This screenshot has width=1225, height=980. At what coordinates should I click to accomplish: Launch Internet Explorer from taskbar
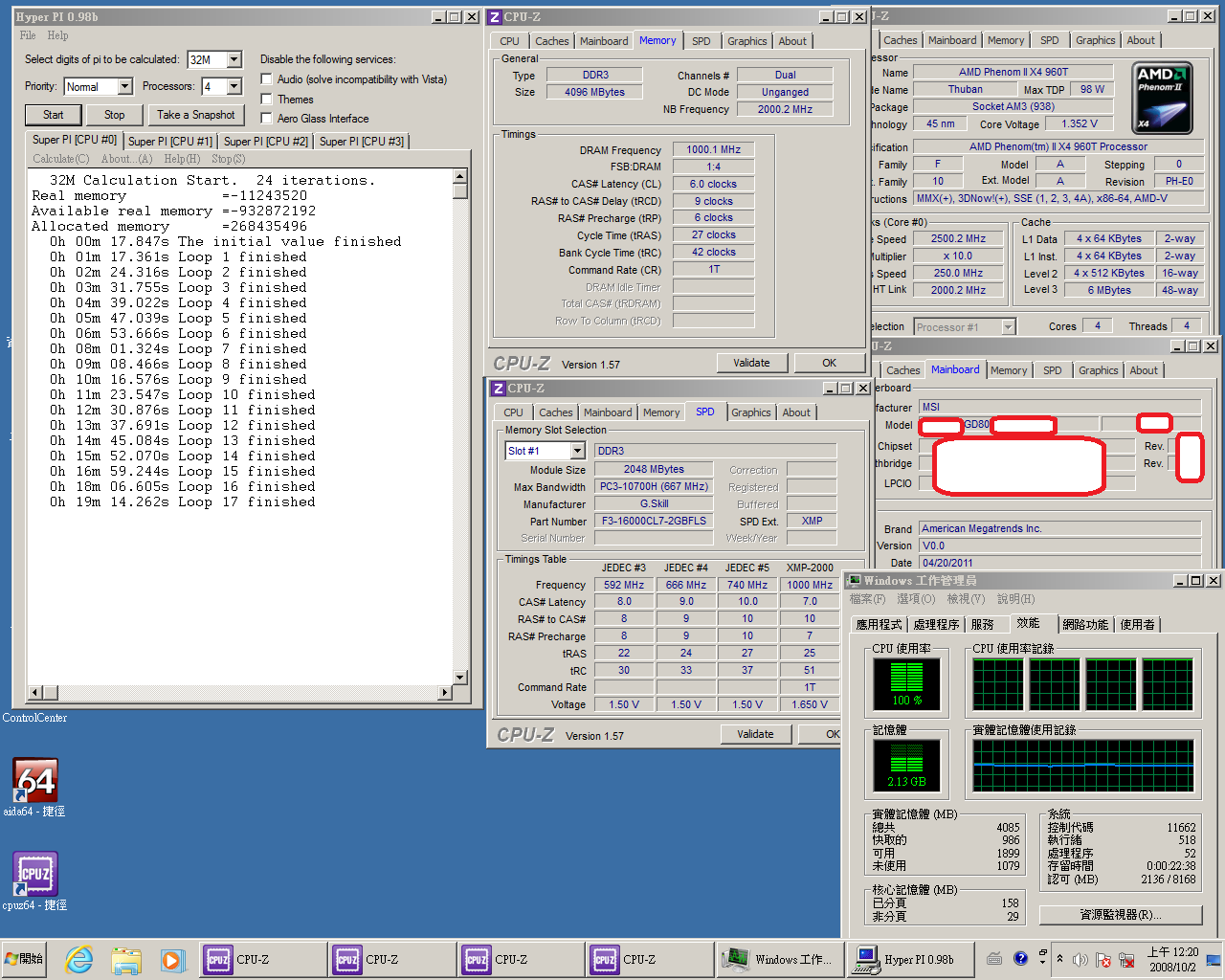click(x=78, y=959)
